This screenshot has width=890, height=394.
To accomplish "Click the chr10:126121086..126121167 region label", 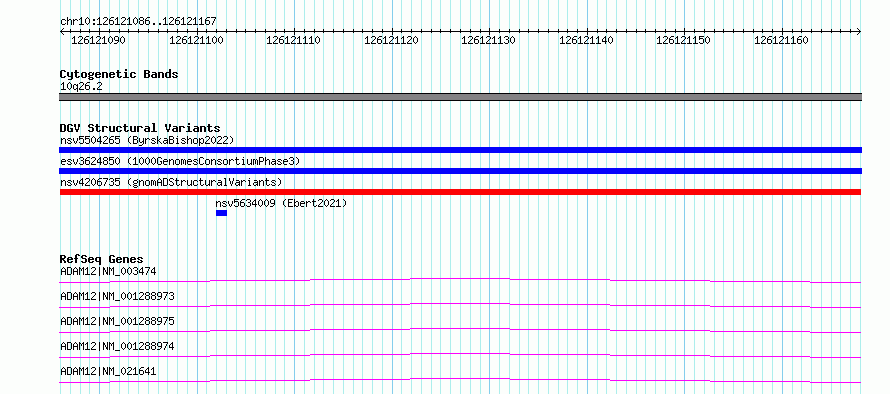I will (138, 22).
